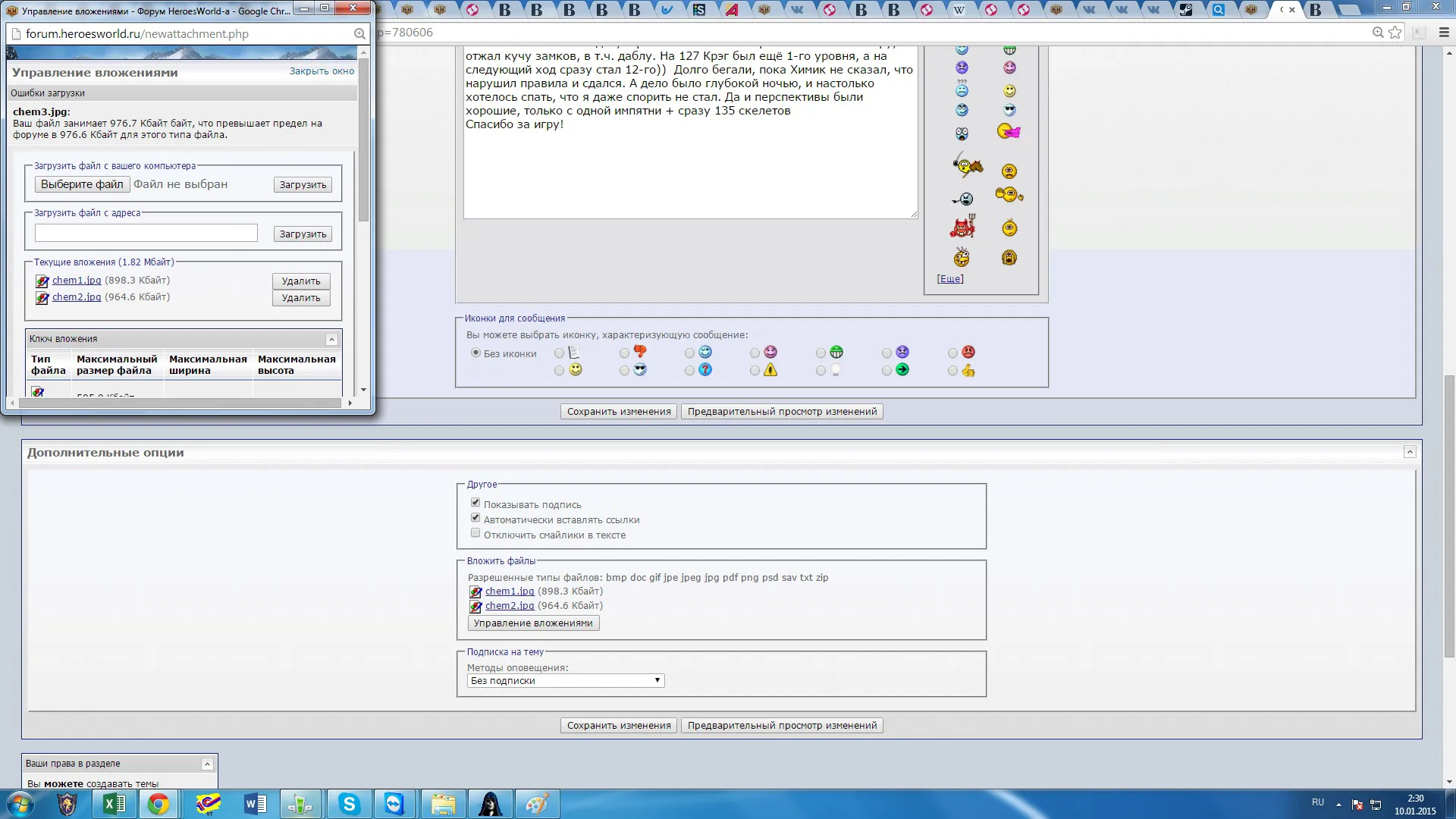Screen dimensions: 1456x819
Task: Click the Steam browser tab icon
Action: (x=1186, y=10)
